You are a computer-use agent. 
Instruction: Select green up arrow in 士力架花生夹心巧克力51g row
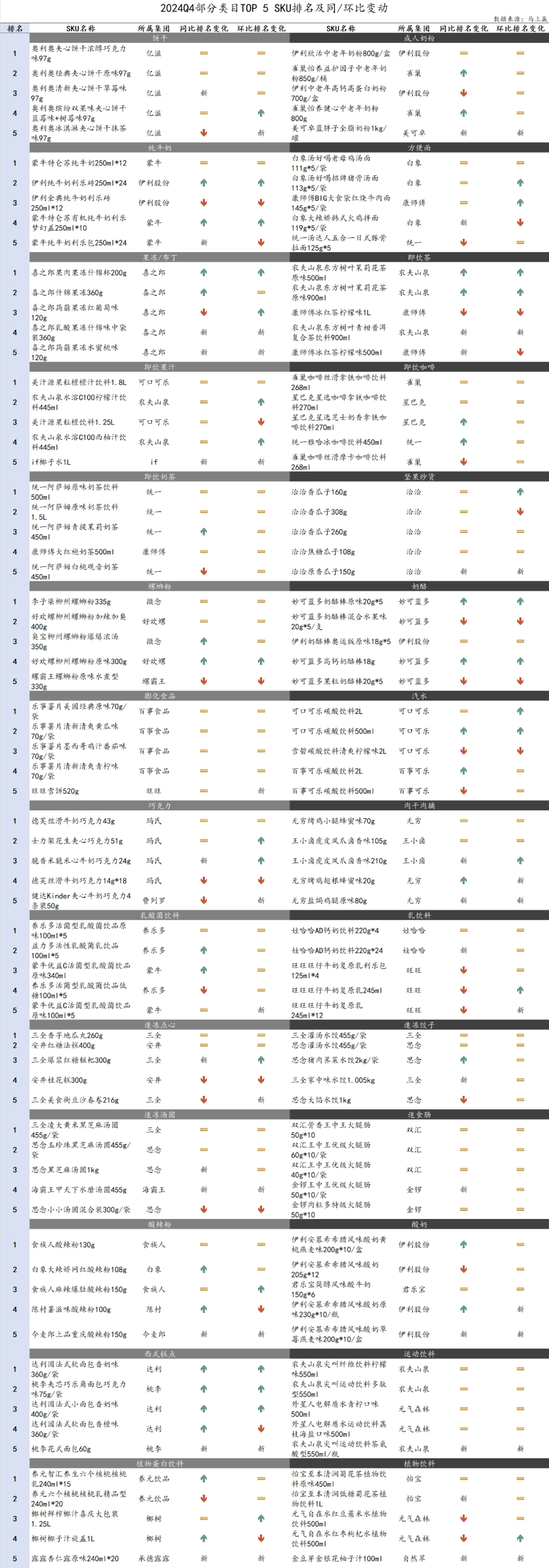[260, 840]
